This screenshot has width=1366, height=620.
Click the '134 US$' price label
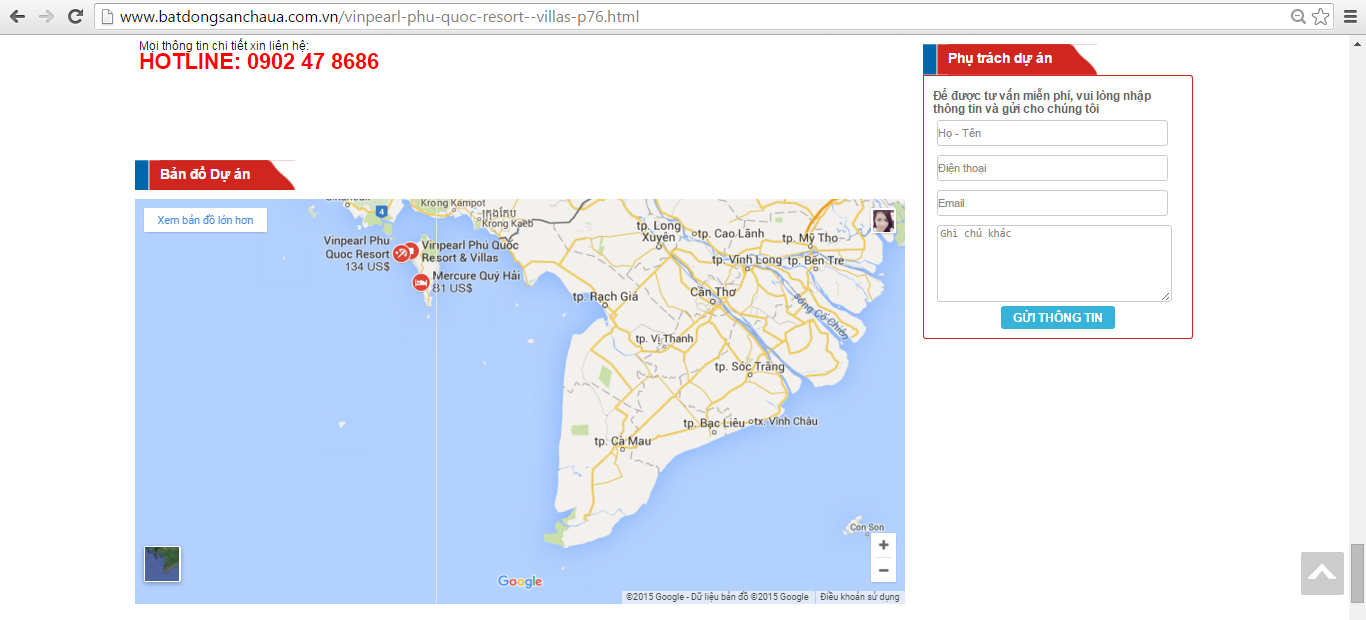click(x=367, y=267)
